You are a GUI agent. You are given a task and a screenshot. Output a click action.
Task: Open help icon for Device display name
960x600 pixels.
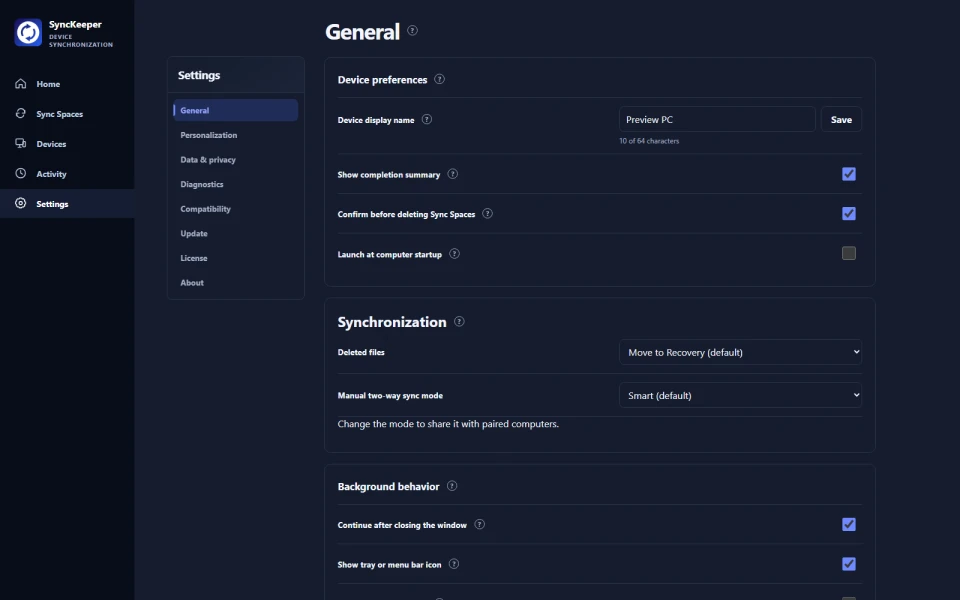(427, 119)
